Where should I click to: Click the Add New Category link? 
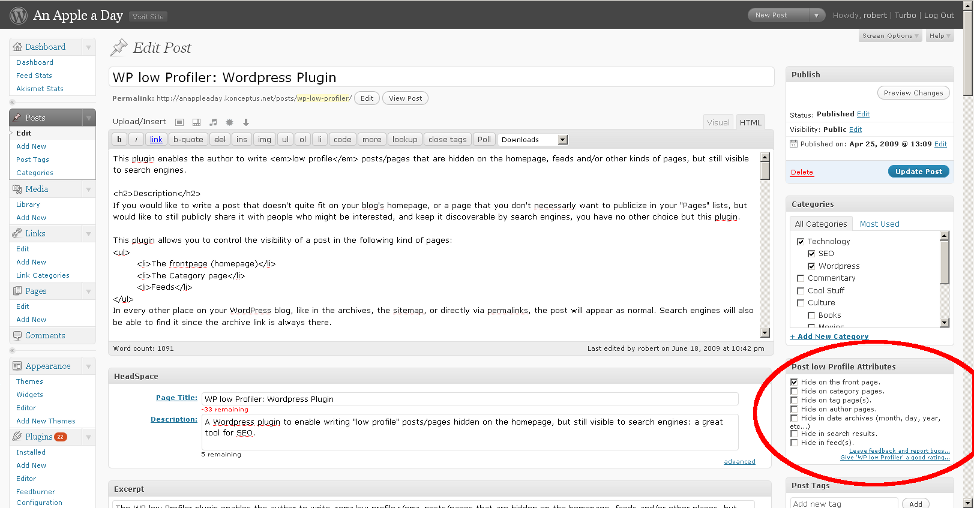(x=829, y=336)
